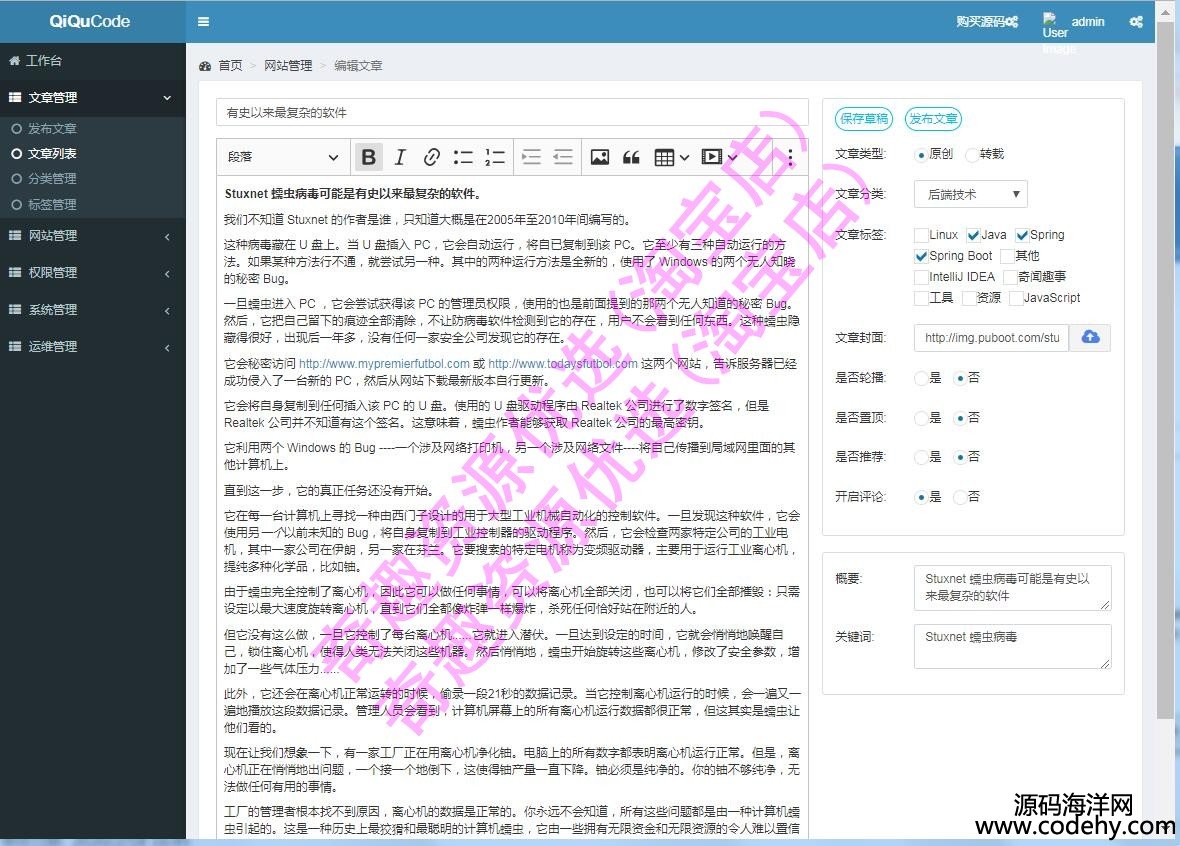Toggle the sidebar with hamburger icon

point(203,22)
